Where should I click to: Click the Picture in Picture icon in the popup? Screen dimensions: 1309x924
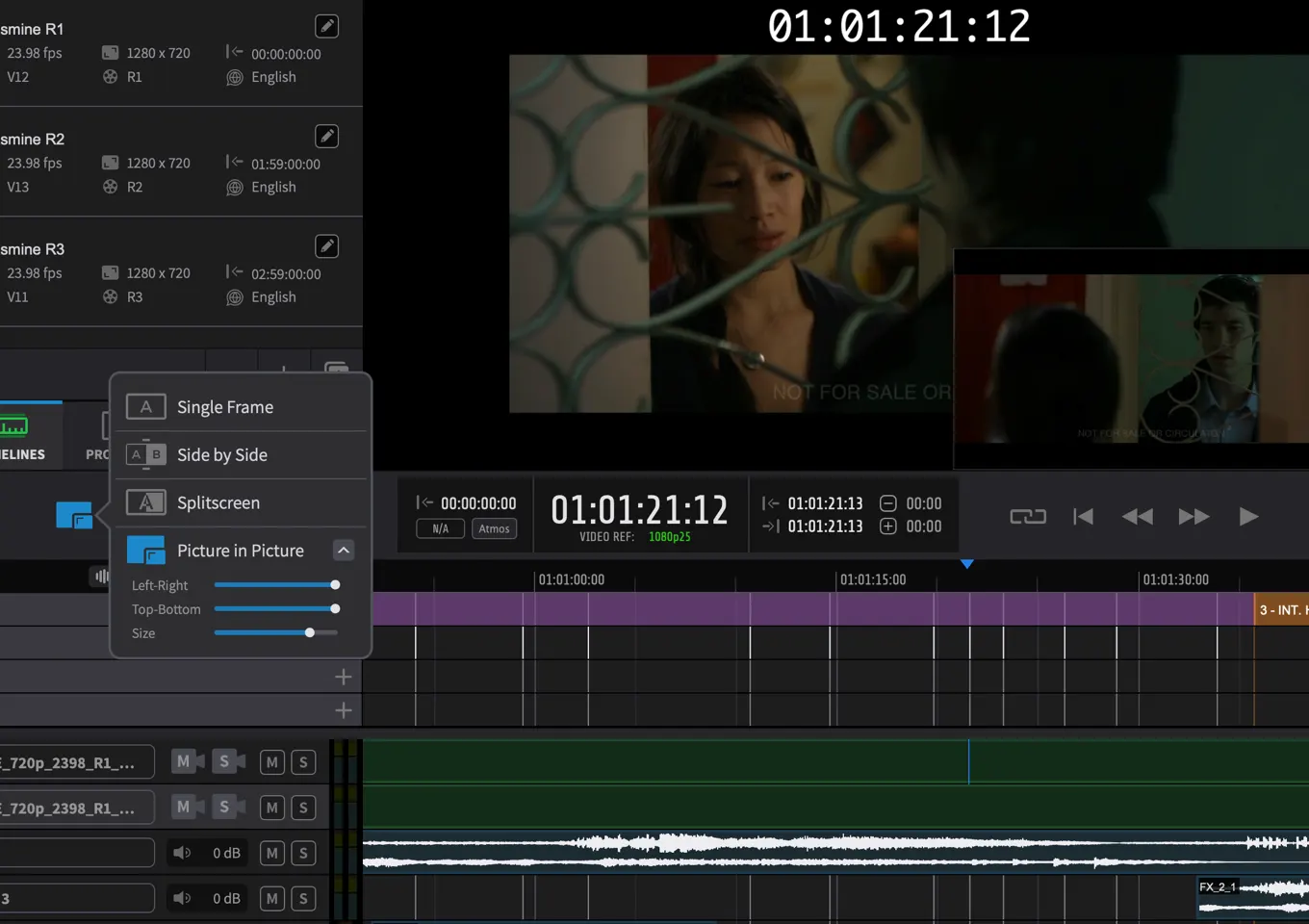[146, 551]
